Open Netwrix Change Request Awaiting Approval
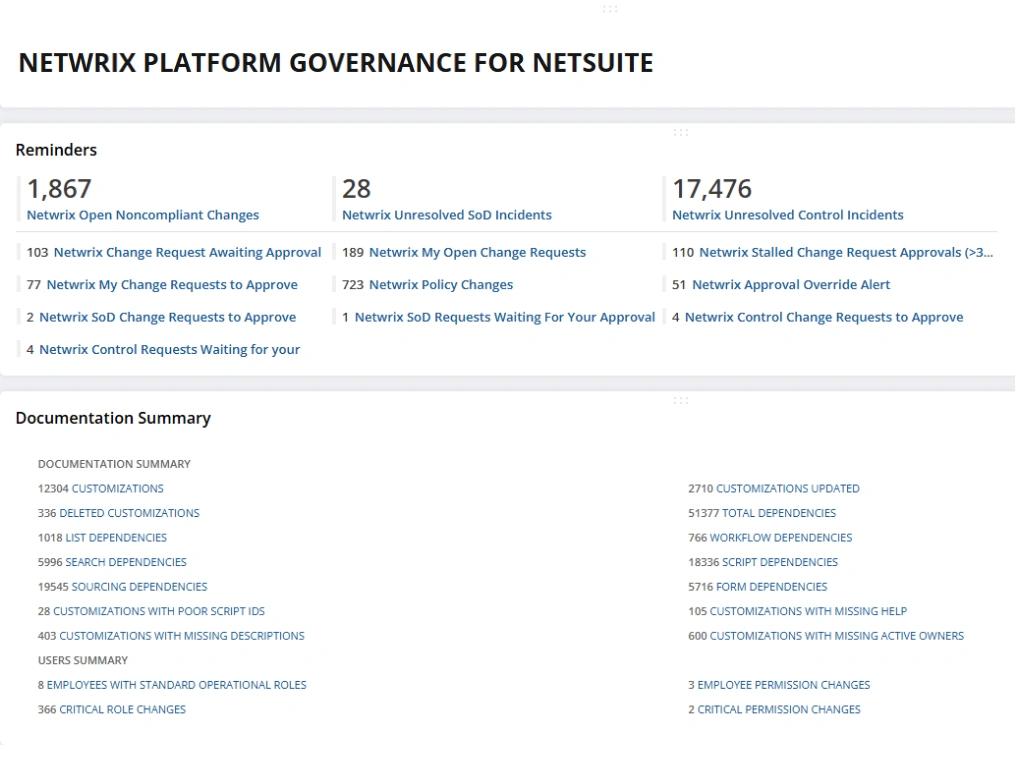Viewport: 1024px width, 768px height. [x=187, y=252]
